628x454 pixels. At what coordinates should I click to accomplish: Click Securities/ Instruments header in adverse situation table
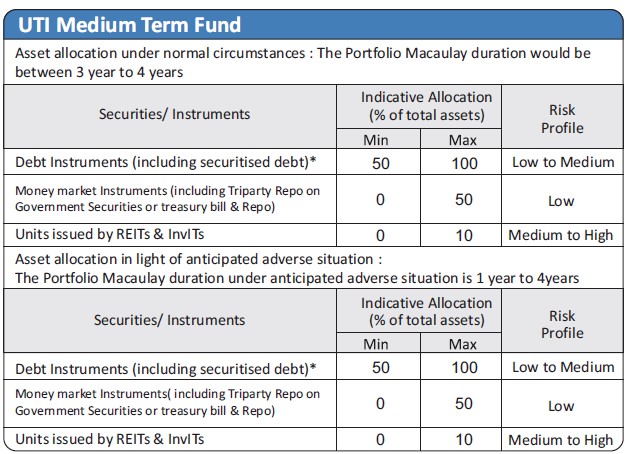click(x=169, y=320)
